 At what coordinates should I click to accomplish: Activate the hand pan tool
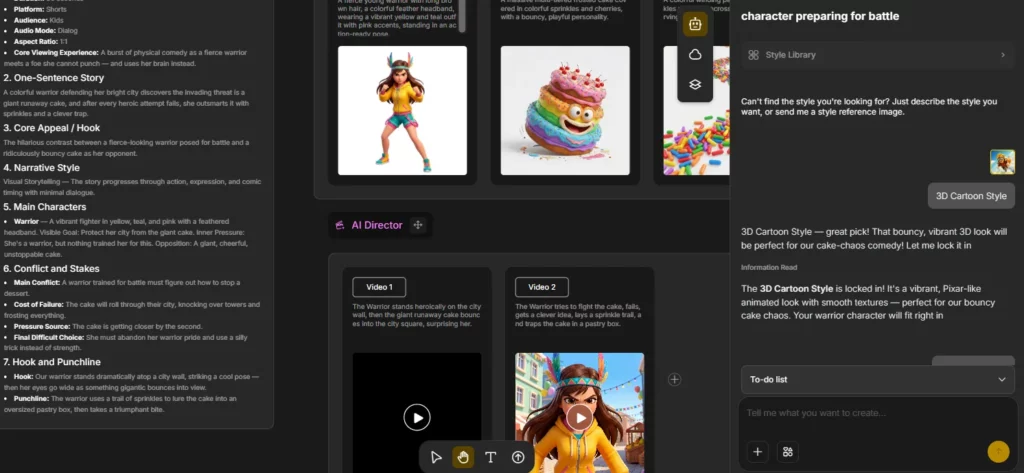coord(463,457)
